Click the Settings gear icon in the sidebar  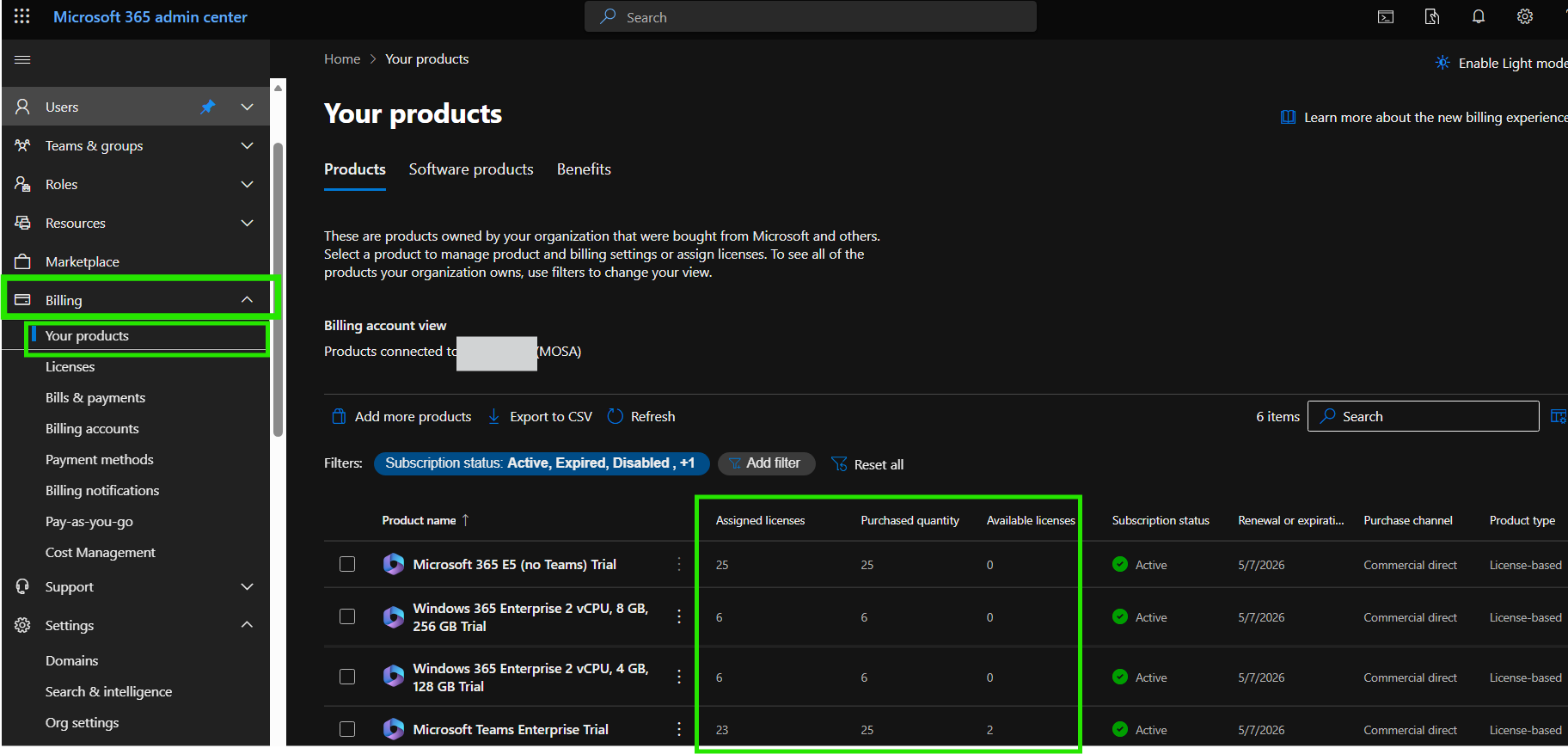point(23,625)
